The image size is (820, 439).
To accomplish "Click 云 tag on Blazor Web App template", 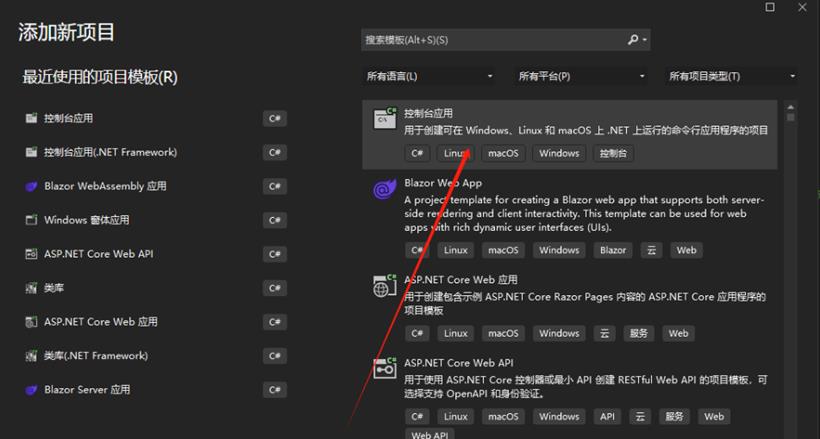I will tap(652, 250).
